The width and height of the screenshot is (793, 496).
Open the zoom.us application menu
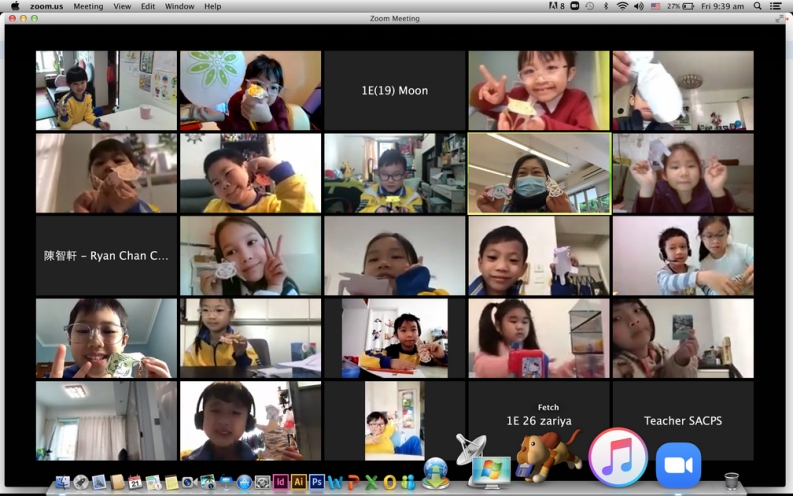46,6
